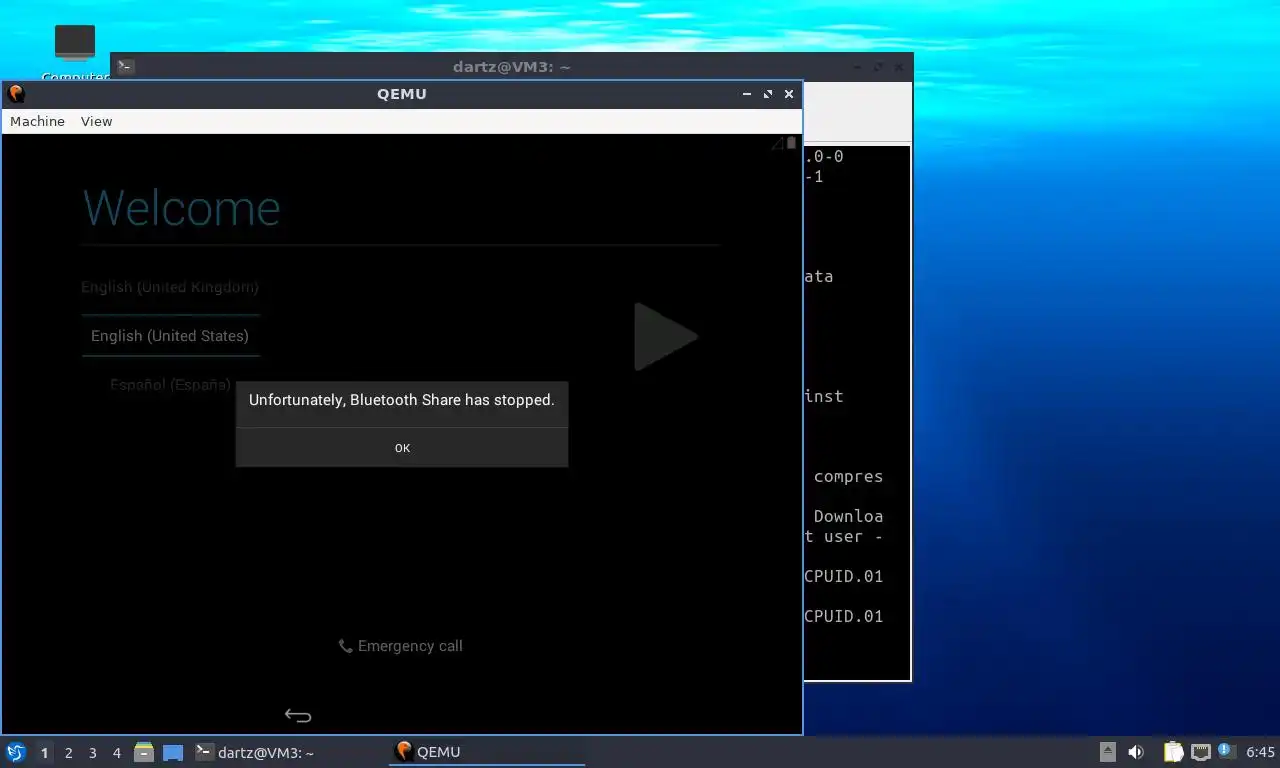Viewport: 1280px width, 768px height.
Task: Switch to workspace 4
Action: pos(116,753)
